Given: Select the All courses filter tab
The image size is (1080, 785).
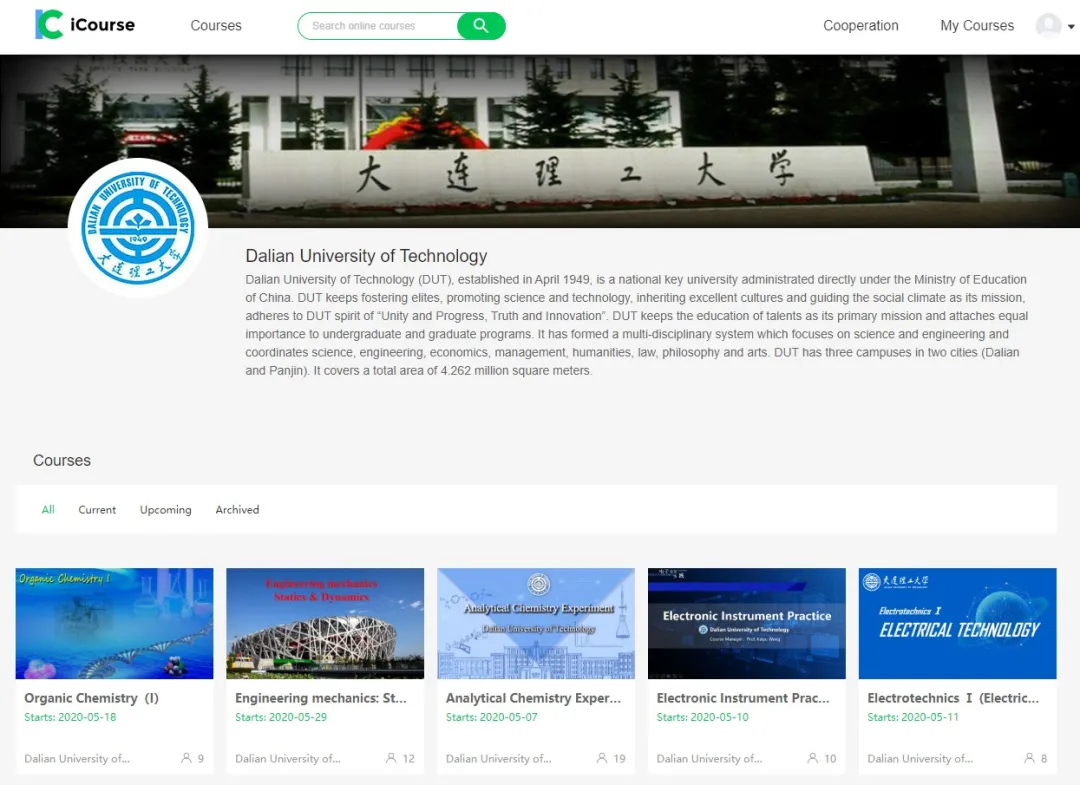Looking at the screenshot, I should (48, 510).
